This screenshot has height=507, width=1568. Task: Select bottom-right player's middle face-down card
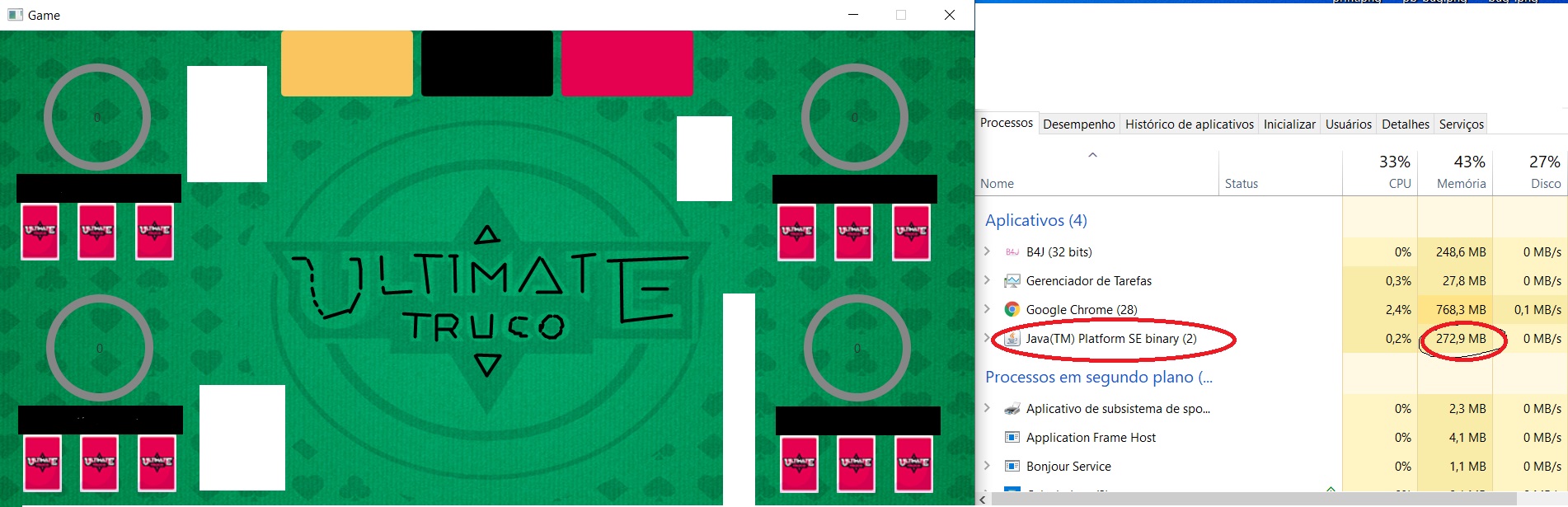point(857,463)
